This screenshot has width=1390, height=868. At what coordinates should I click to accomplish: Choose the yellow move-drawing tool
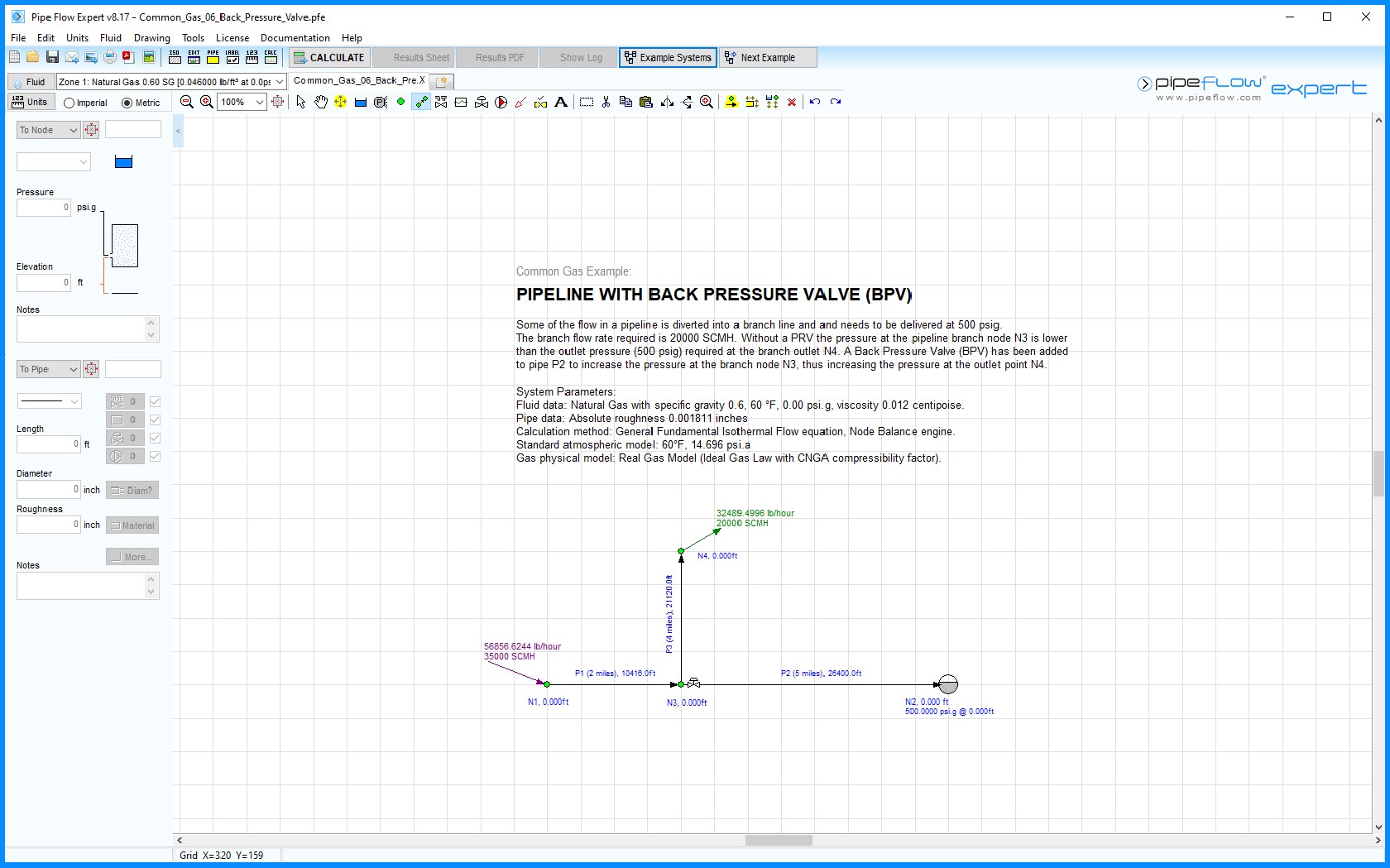click(340, 102)
